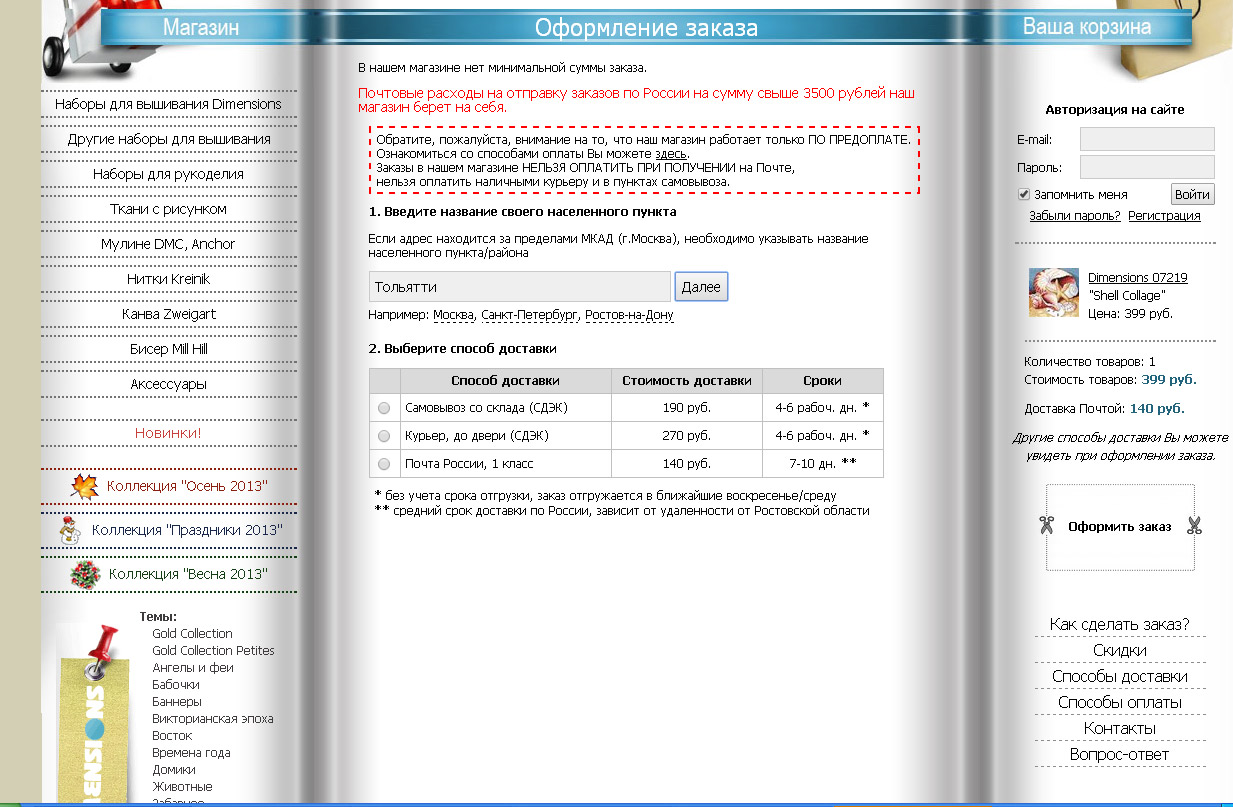Click the maple leaf icon beside Осень 2013
1233x807 pixels.
click(85, 487)
